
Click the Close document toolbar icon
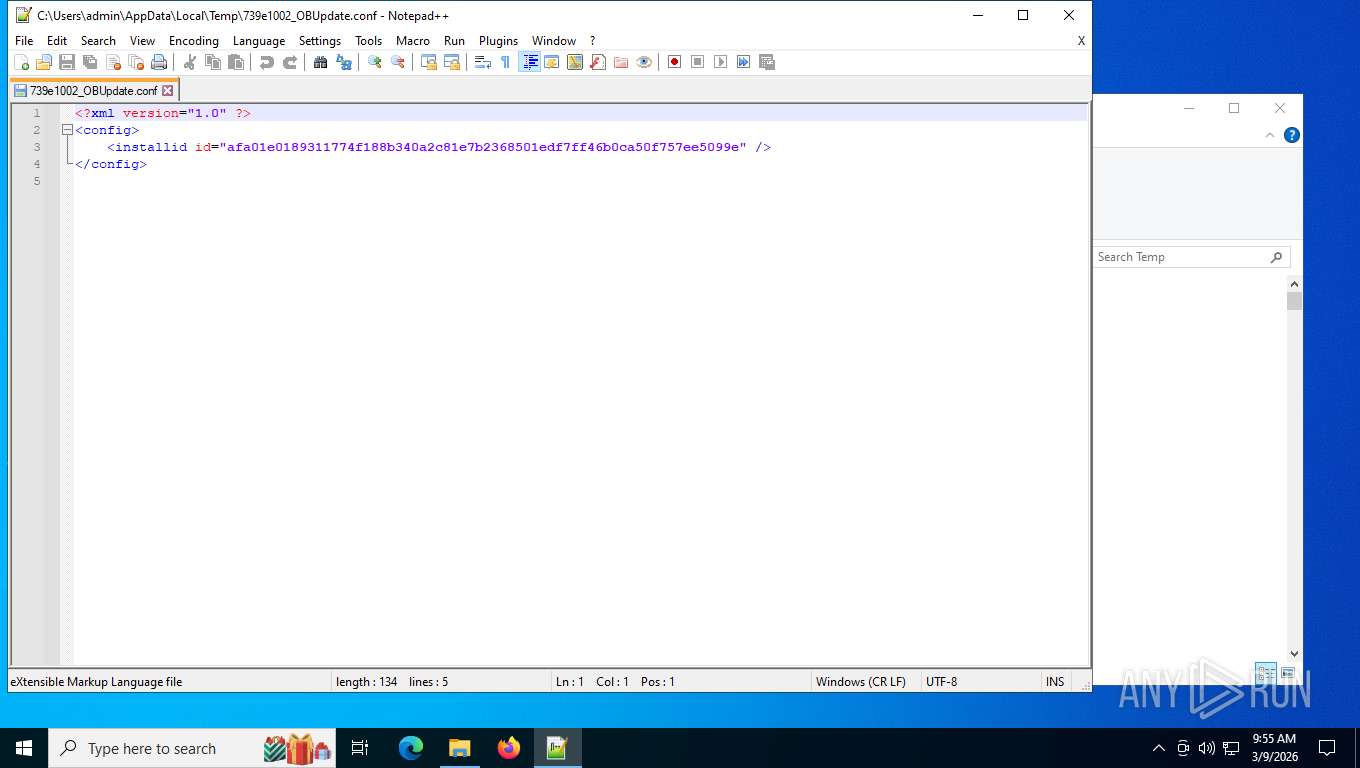pyautogui.click(x=113, y=62)
